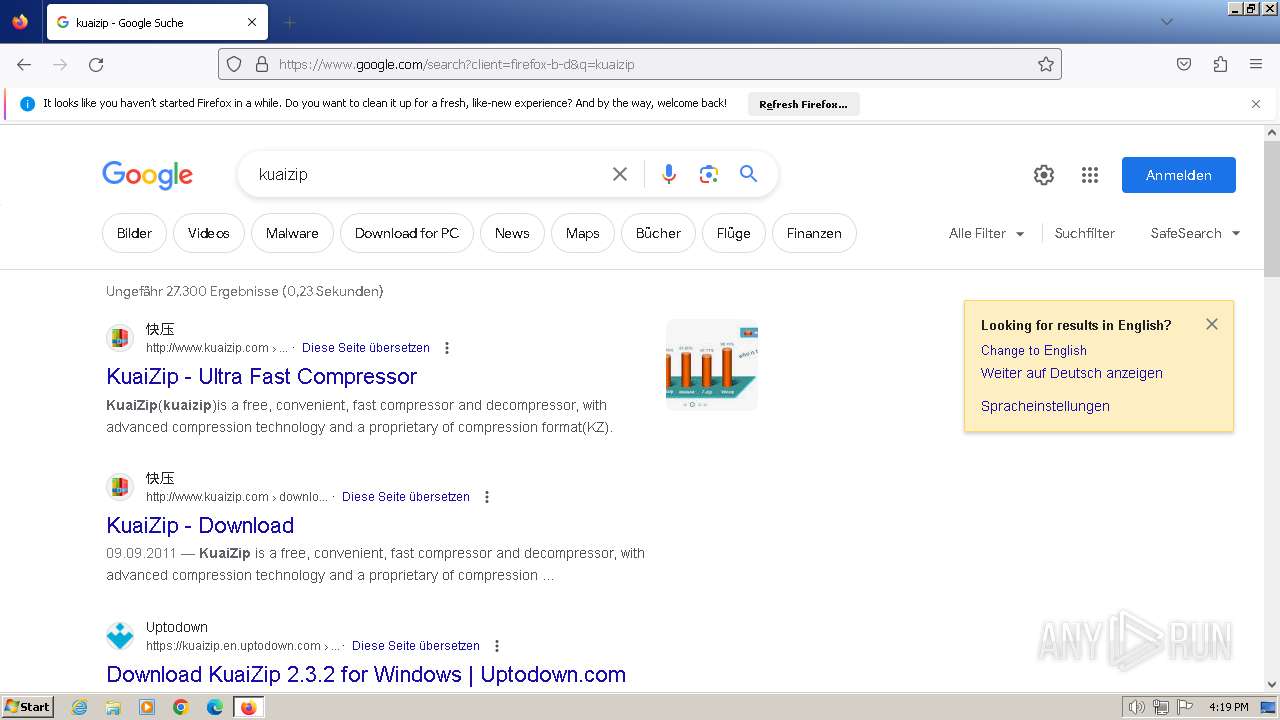Open options menu for Uptodown result
1280x720 pixels.
pos(497,646)
